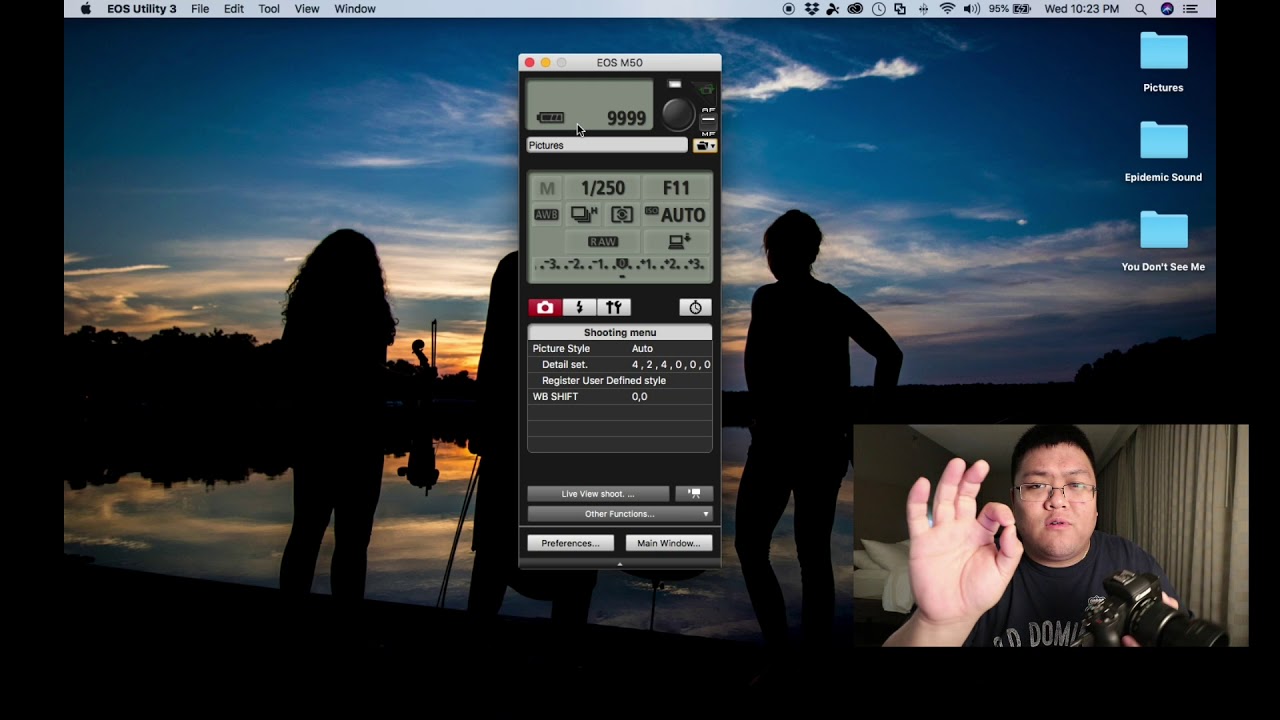Click the Shooting menu header
Image resolution: width=1280 pixels, height=720 pixels.
pyautogui.click(x=620, y=333)
